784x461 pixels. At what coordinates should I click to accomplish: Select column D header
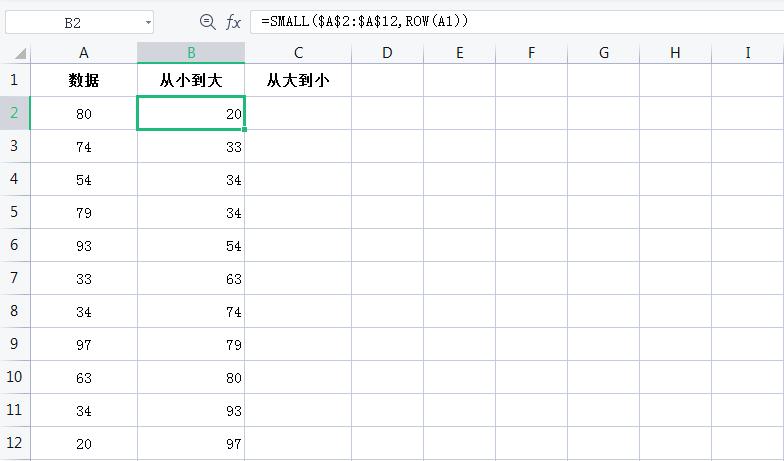click(x=388, y=53)
